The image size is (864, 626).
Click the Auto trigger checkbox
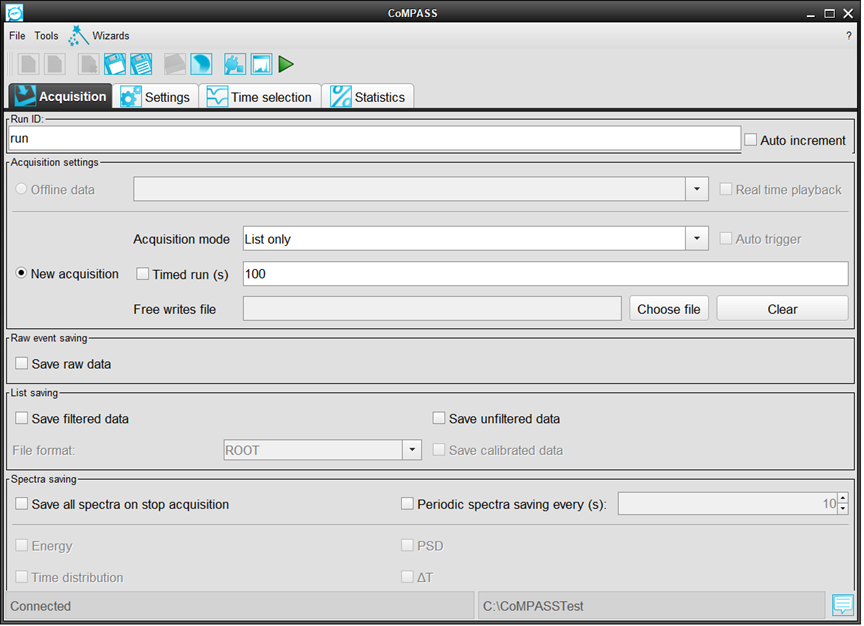click(x=726, y=238)
